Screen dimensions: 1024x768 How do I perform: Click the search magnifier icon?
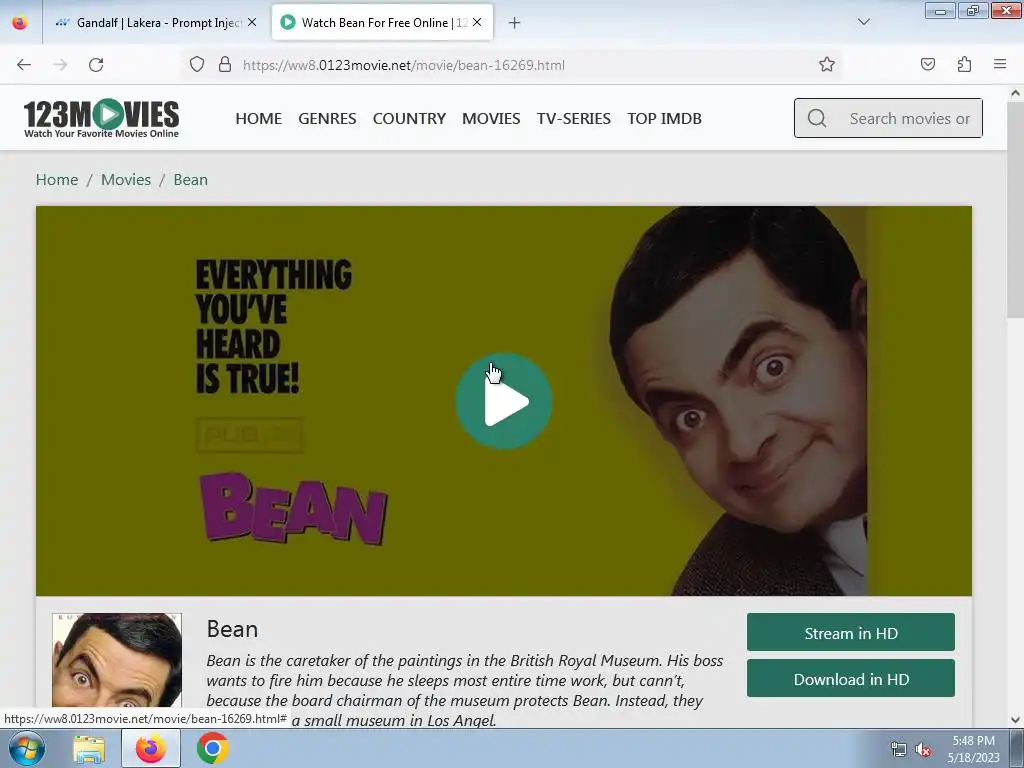tap(817, 118)
